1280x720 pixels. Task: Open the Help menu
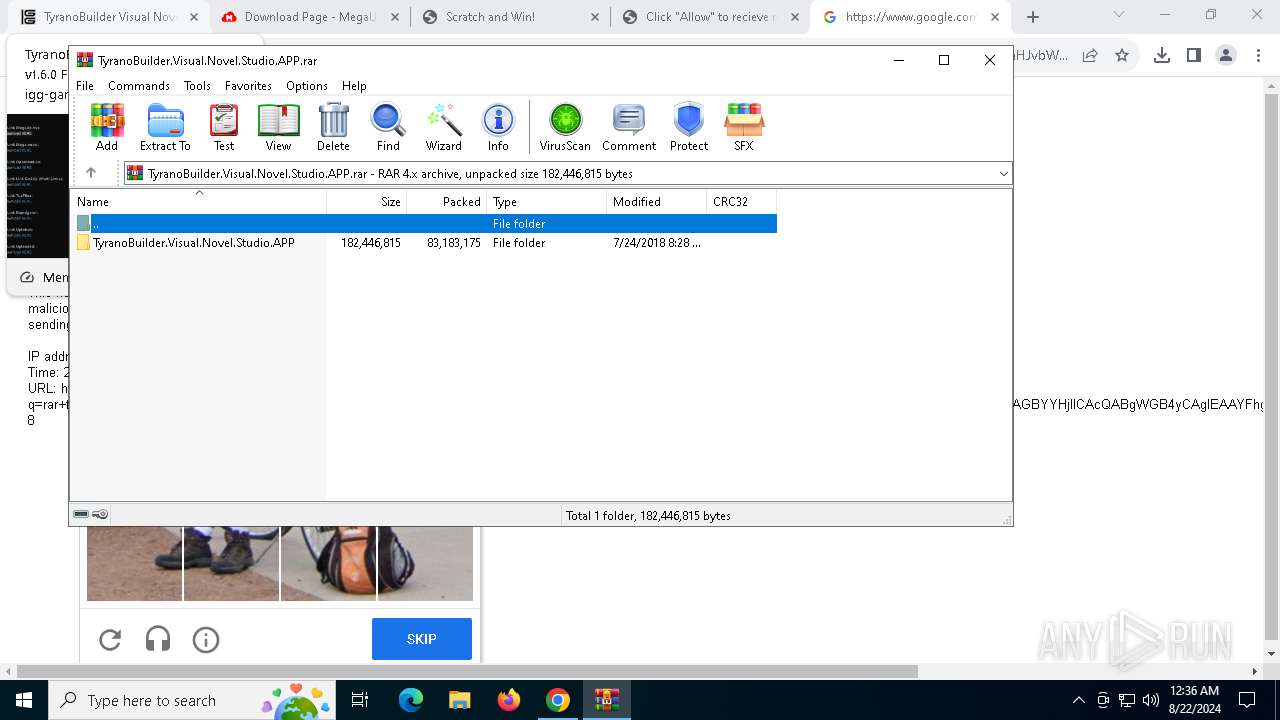(354, 86)
